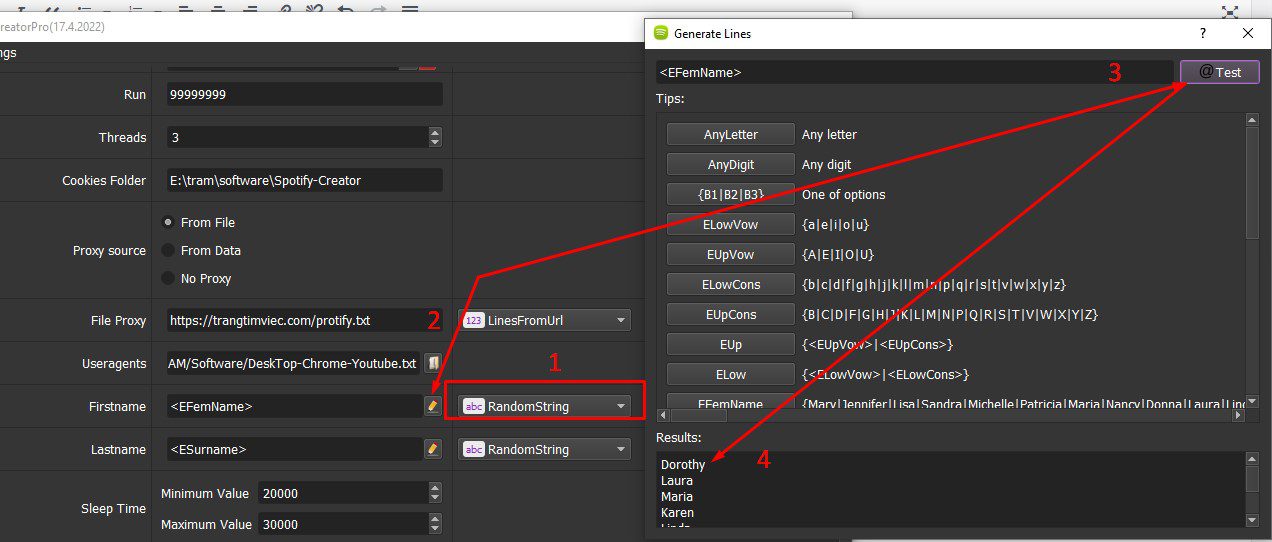Select the From File proxy source
Screen dimensions: 1272x542
(168, 222)
